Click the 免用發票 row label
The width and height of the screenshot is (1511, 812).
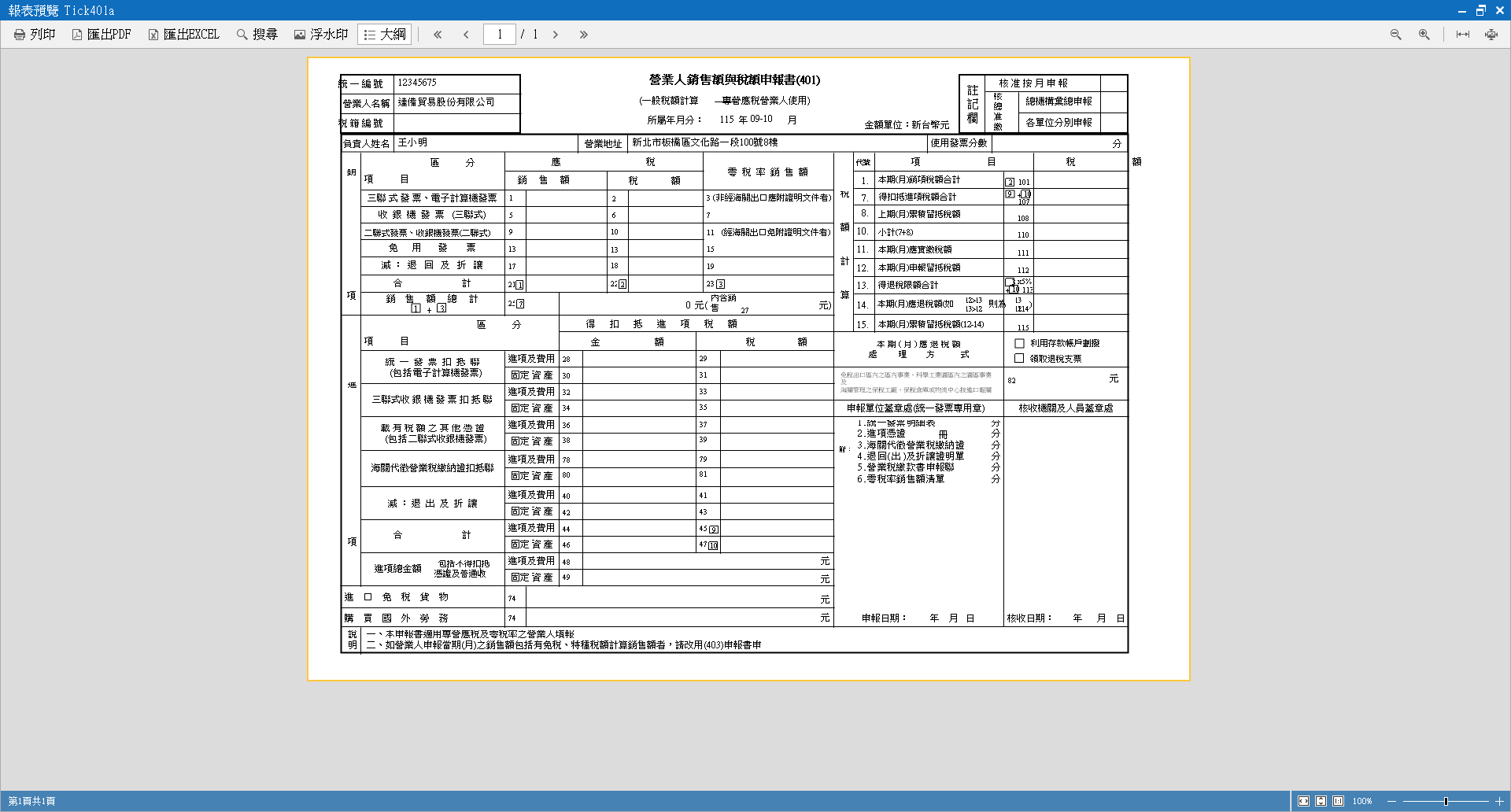tap(432, 247)
